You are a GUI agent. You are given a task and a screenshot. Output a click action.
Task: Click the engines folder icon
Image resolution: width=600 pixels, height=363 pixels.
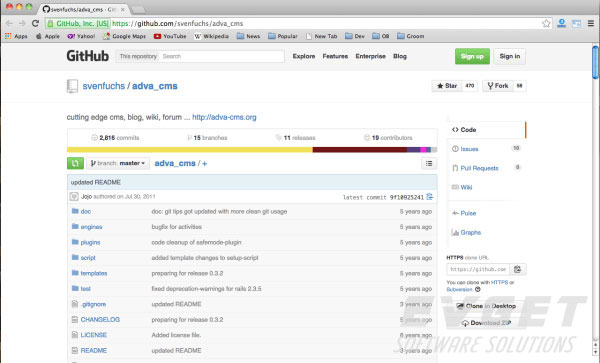pos(75,226)
